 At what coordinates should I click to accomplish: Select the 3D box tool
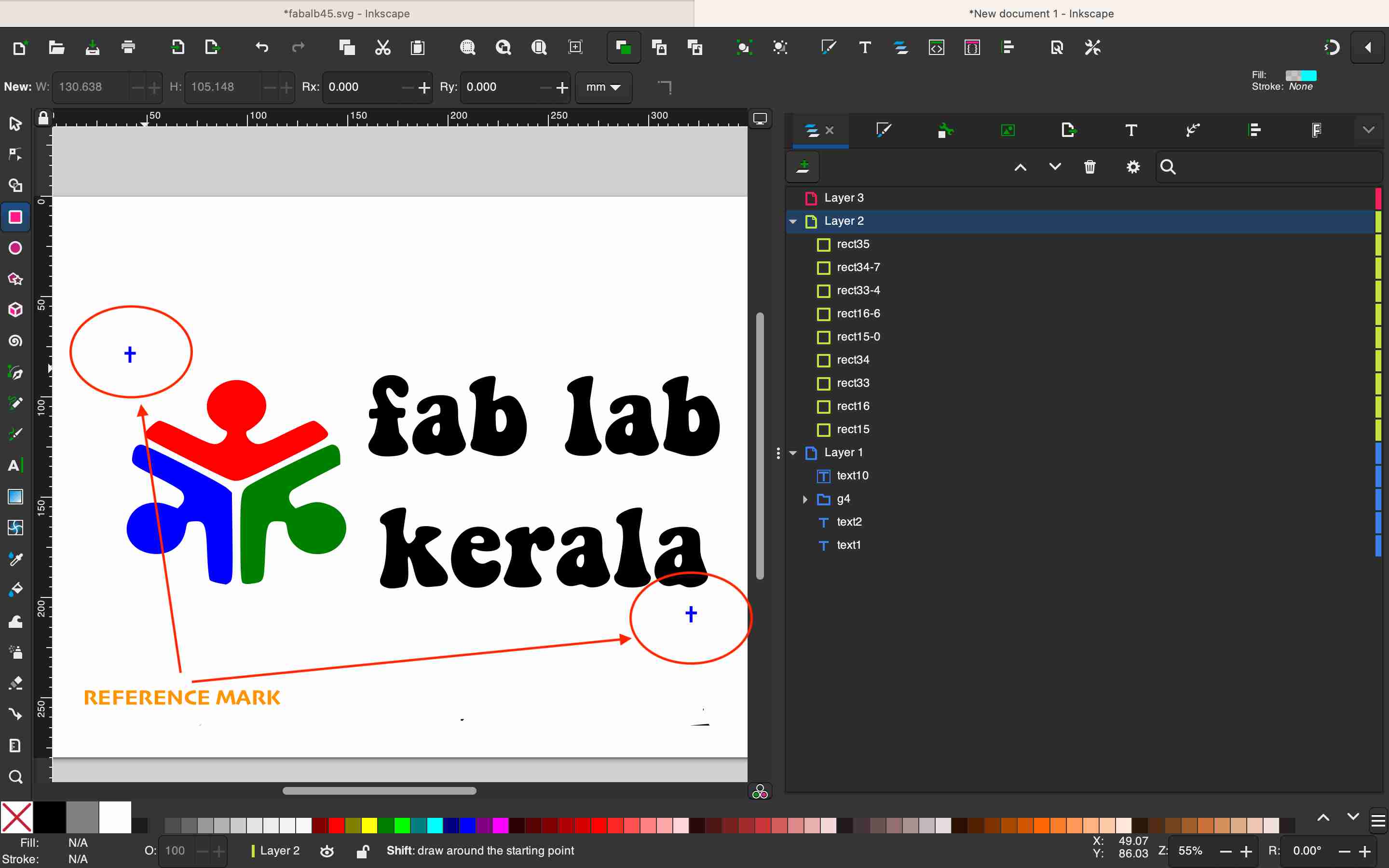click(15, 310)
